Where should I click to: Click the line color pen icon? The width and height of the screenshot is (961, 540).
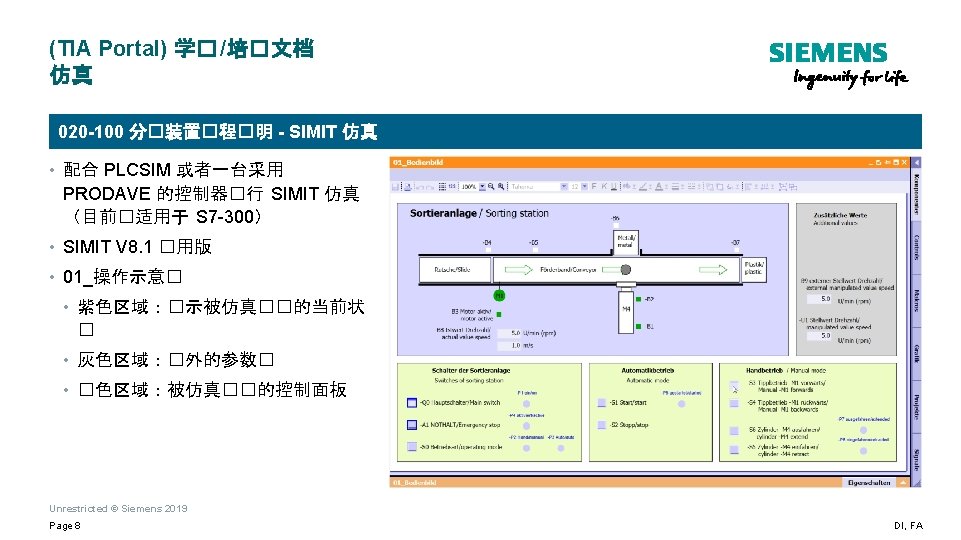pos(642,186)
